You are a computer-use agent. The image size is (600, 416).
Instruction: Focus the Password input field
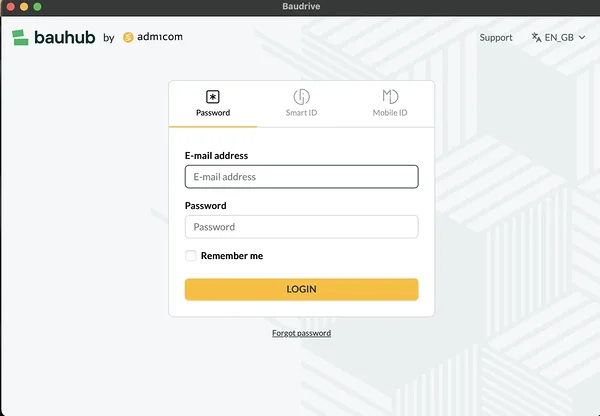(301, 227)
